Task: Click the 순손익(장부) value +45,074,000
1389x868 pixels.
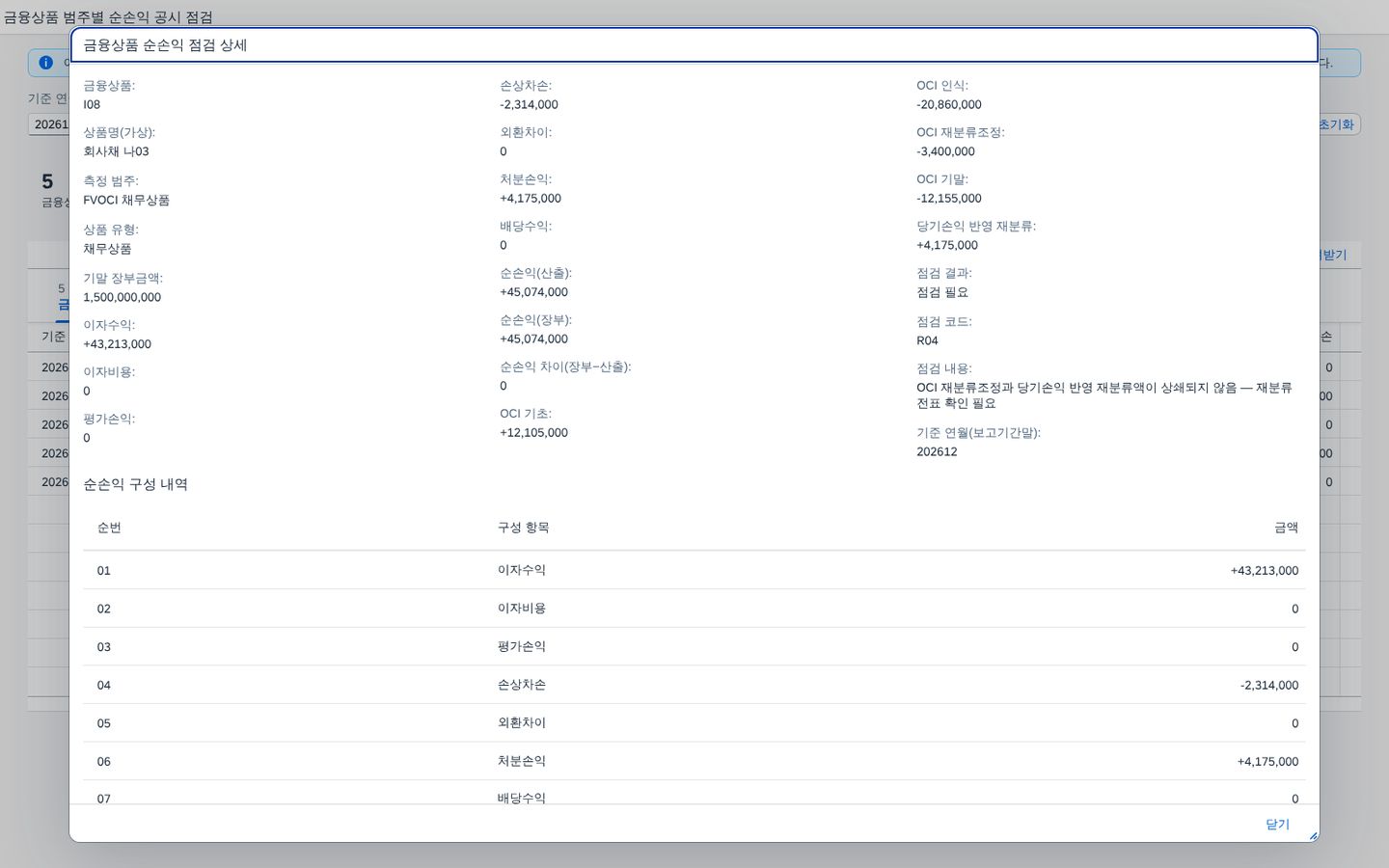Action: [533, 339]
